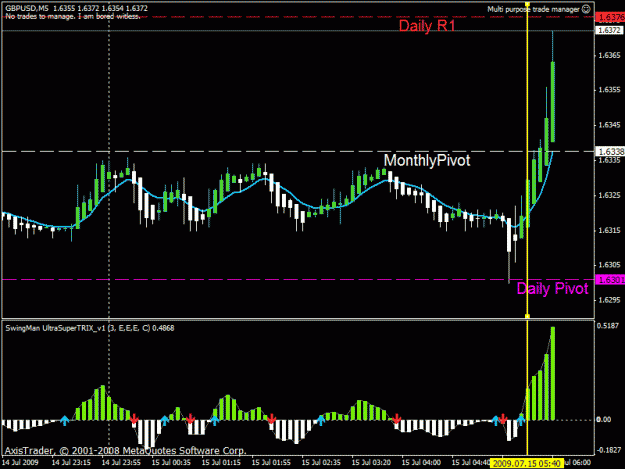Select the yellow vertical line on price chart
Screen dimensions: 625x469
527,159
